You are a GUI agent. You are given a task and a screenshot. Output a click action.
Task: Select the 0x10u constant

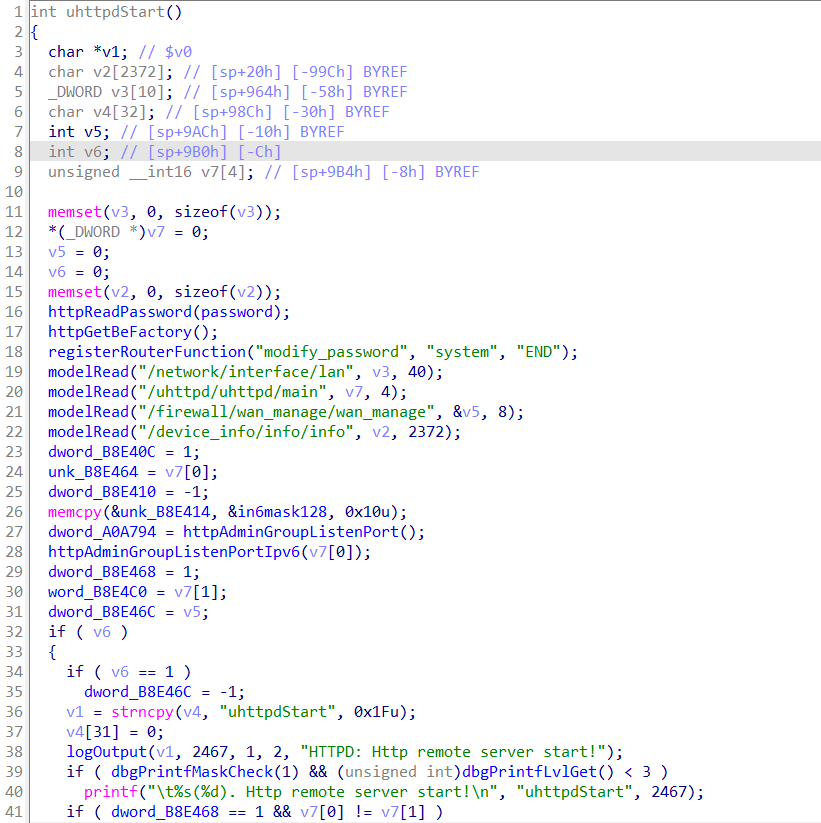pos(367,512)
